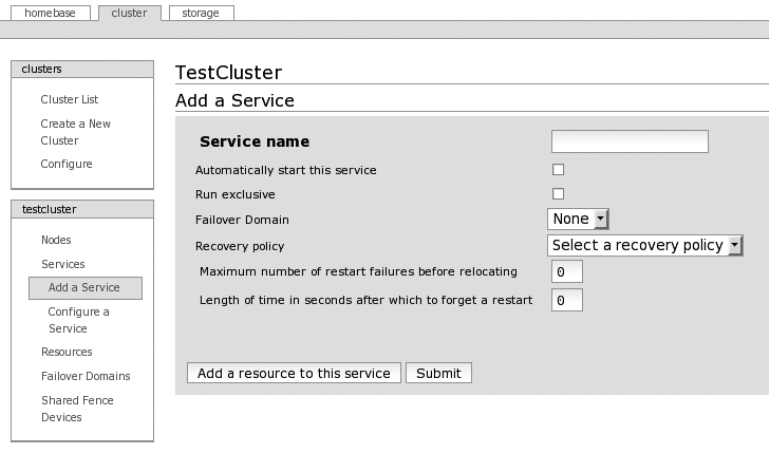Open the Services link

click(x=62, y=264)
